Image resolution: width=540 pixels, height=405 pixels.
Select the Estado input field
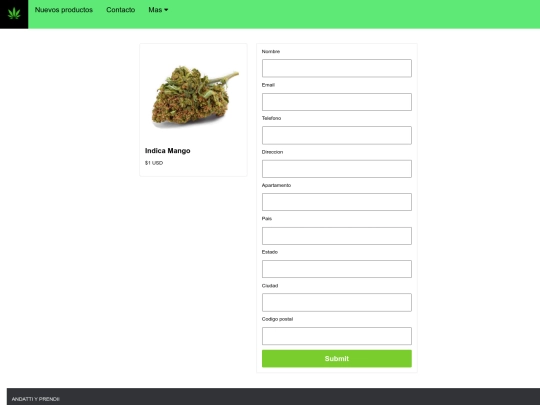point(336,269)
